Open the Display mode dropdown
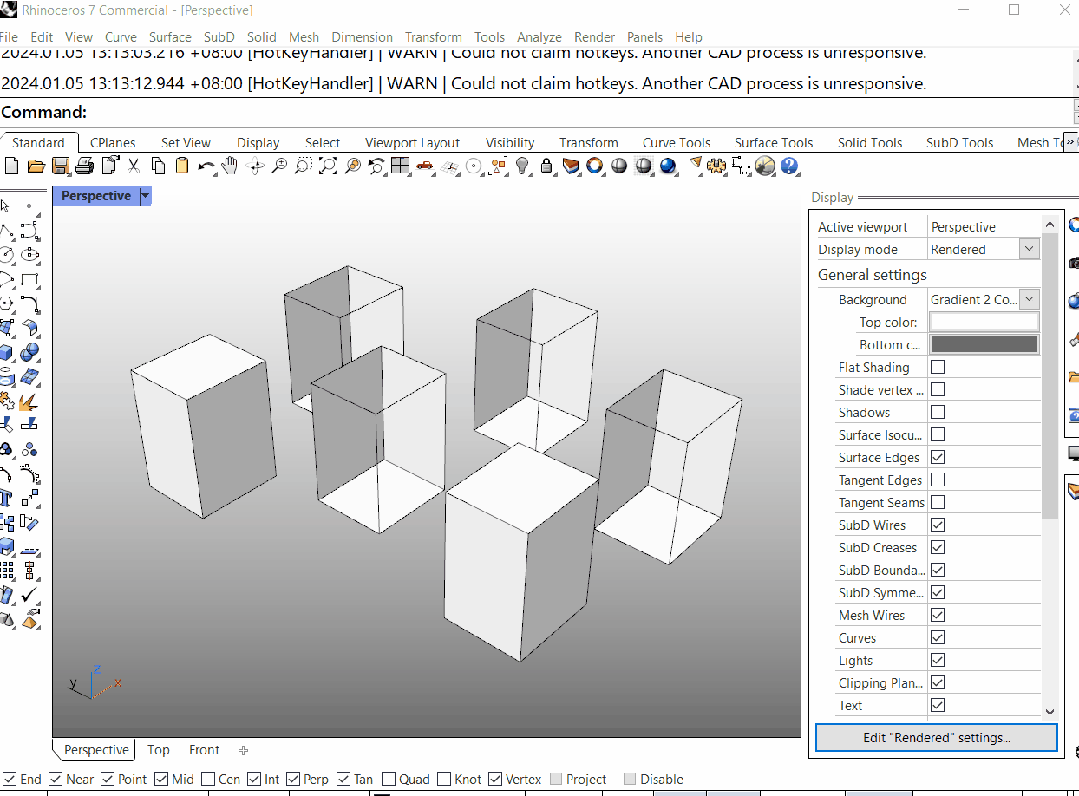The image size is (1079, 796). (1028, 249)
